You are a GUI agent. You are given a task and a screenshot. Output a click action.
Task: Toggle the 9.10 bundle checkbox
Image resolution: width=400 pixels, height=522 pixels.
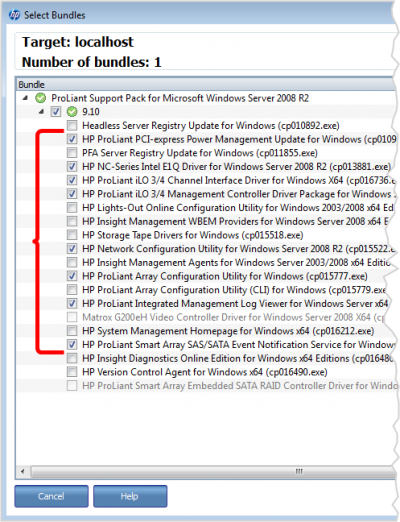point(56,112)
